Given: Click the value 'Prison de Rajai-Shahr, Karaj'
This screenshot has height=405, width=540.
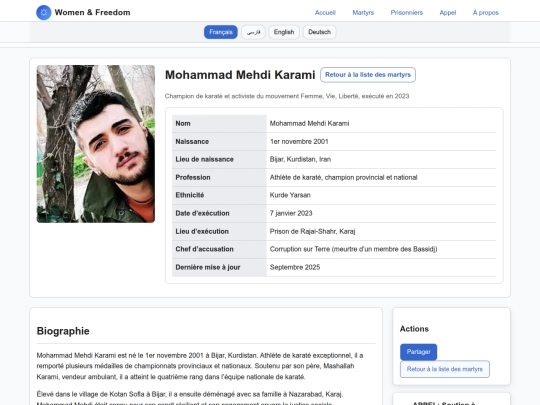Looking at the screenshot, I should tap(312, 231).
